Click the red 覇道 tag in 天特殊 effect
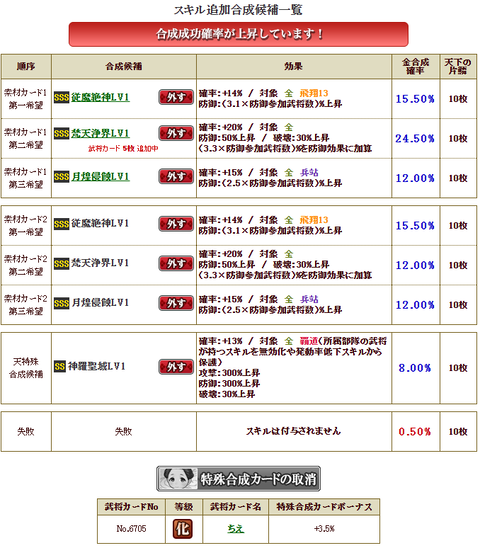This screenshot has height=548, width=480. [x=309, y=341]
